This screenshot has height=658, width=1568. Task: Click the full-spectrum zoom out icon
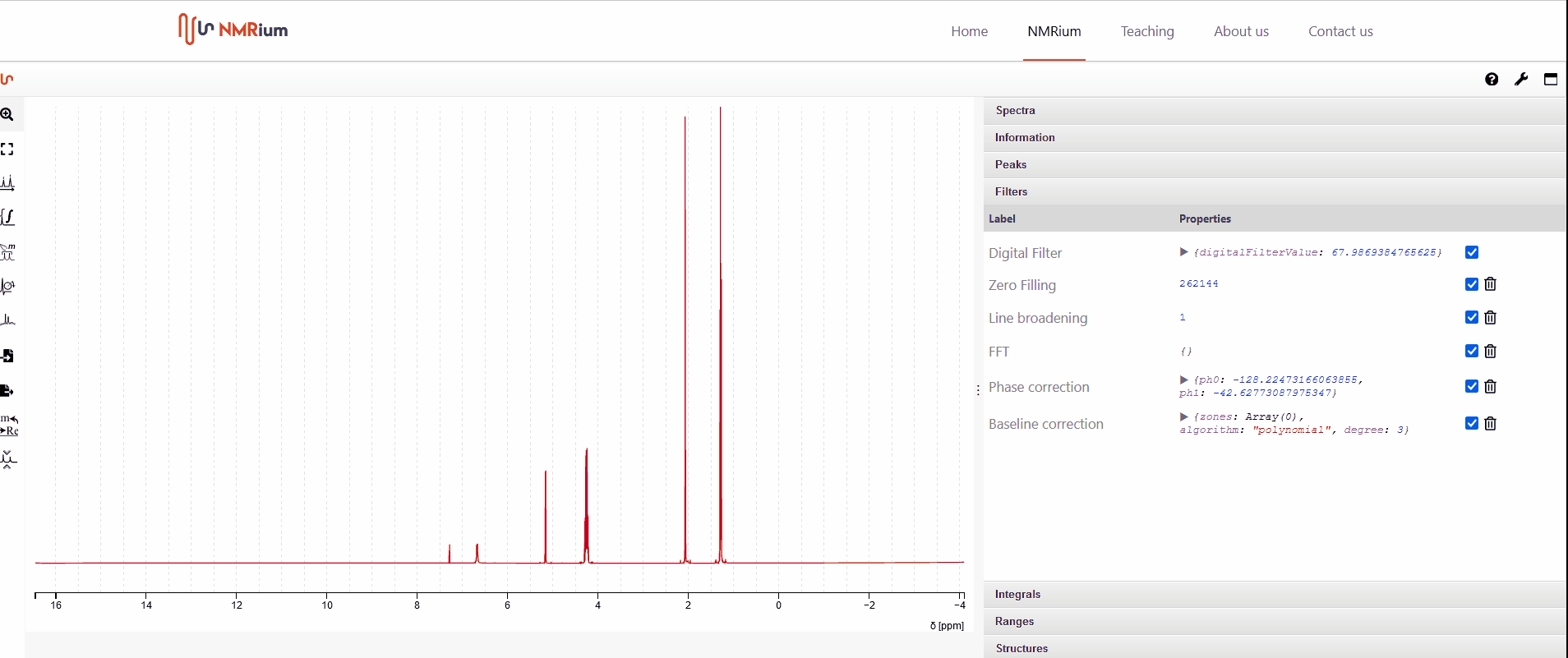(x=7, y=150)
